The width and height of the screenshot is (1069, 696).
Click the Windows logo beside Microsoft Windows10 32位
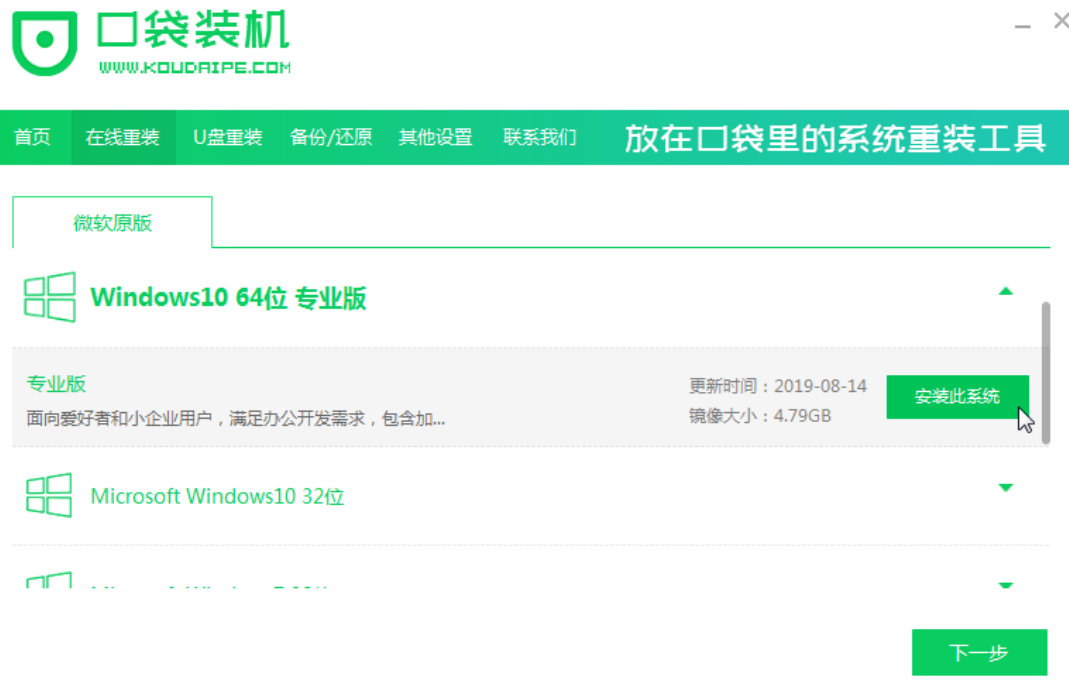coord(49,495)
